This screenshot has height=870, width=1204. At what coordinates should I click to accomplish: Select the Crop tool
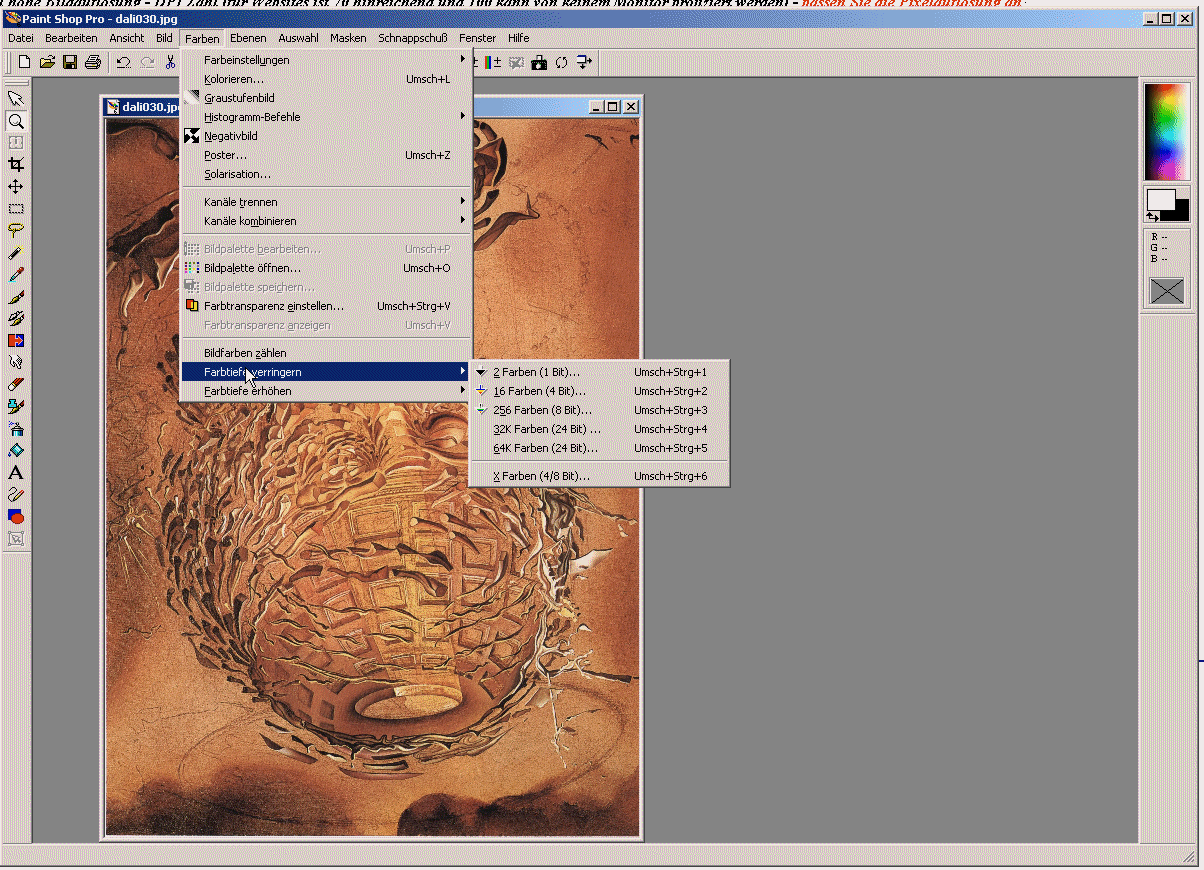(16, 165)
